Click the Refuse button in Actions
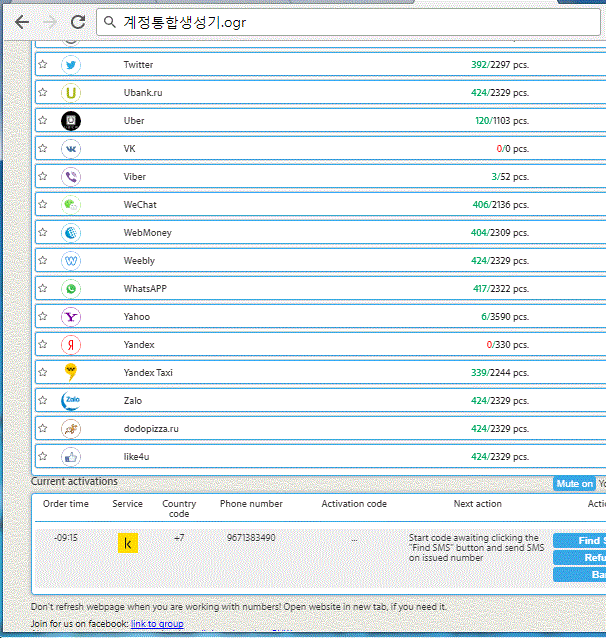Image resolution: width=606 pixels, height=638 pixels. [580, 557]
